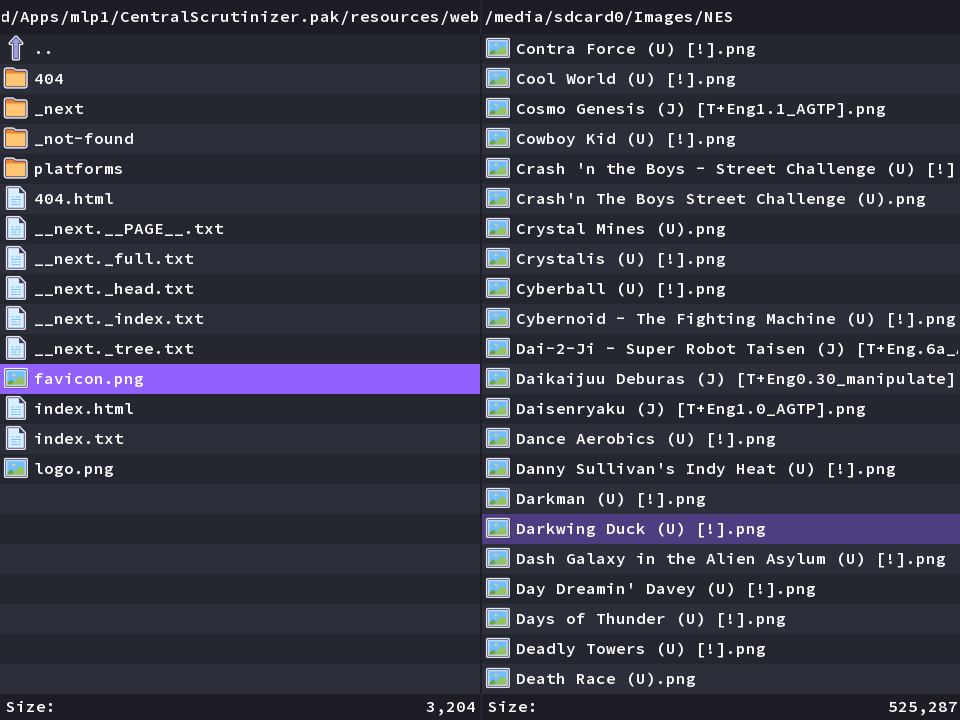Select Cybernoid - The Fighting Machine file name

tap(735, 319)
